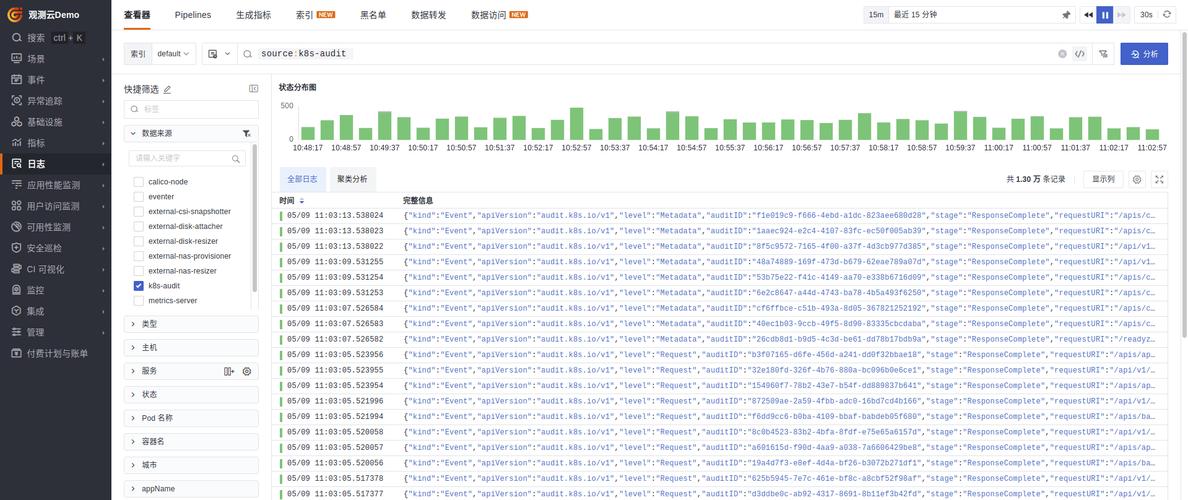
Task: Switch to the 数据访问 tab
Action: pyautogui.click(x=489, y=14)
